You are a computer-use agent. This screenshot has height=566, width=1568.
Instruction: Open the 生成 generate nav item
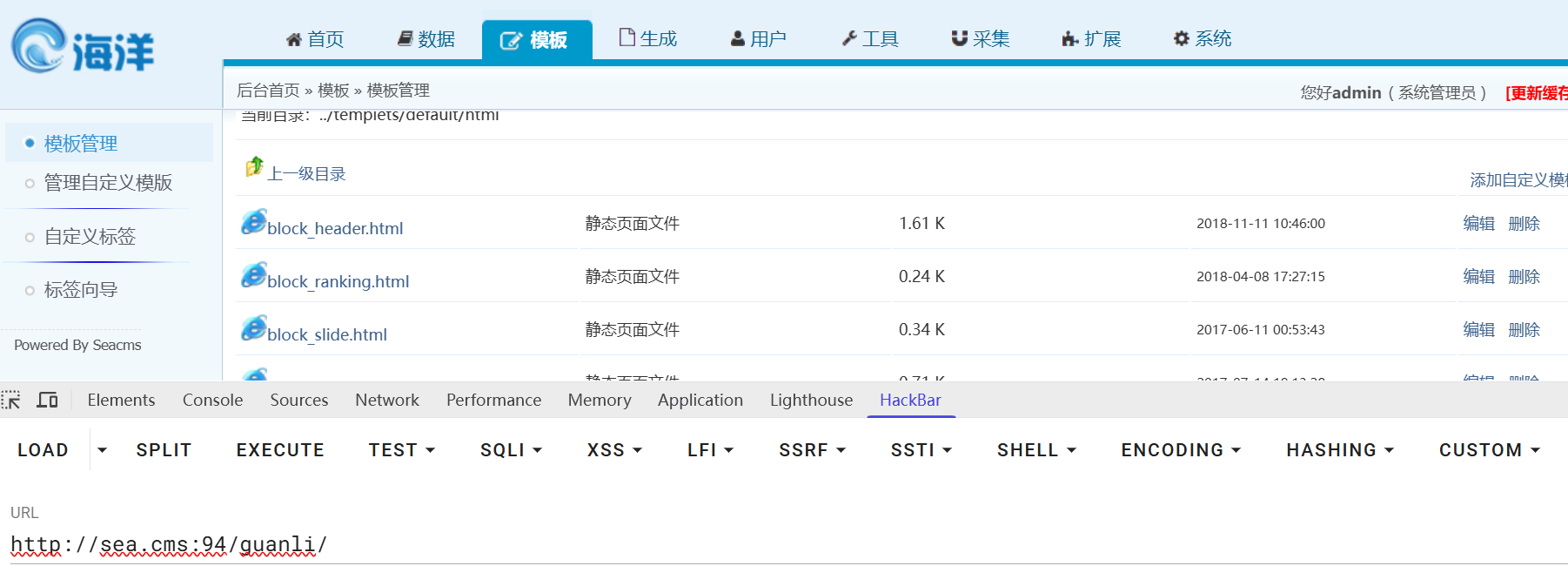pyautogui.click(x=648, y=38)
